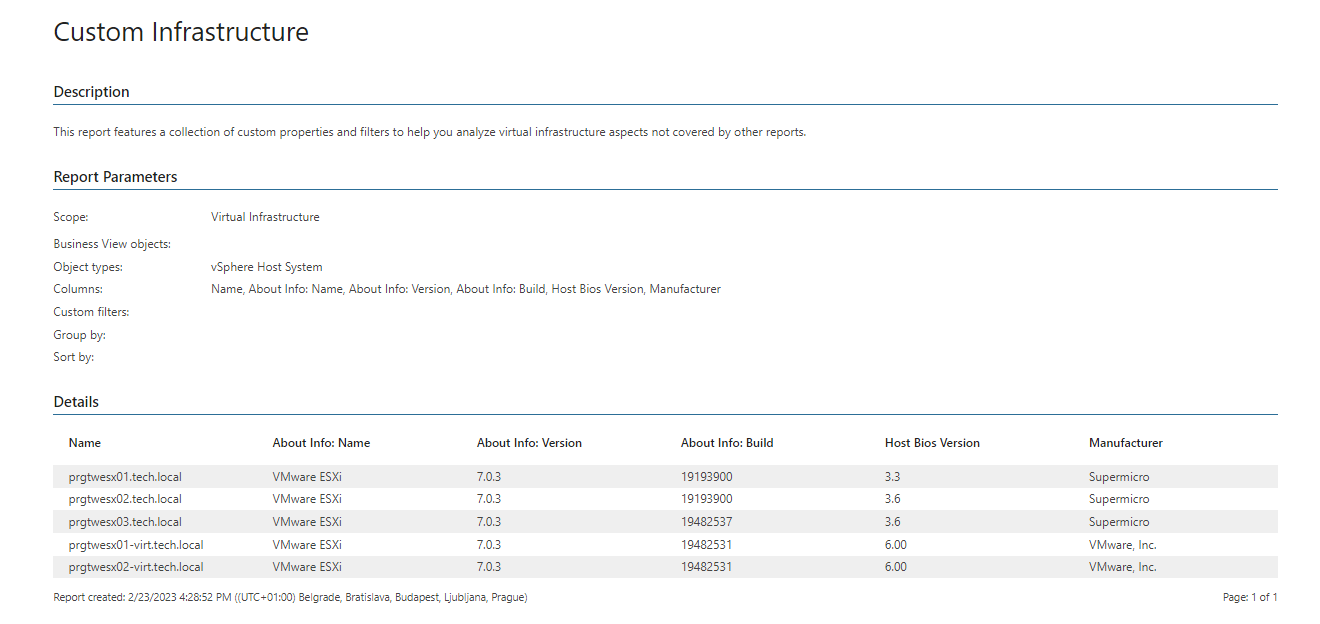Click the Host Bios Version column header
Screen dimensions: 1320x624
pos(932,443)
